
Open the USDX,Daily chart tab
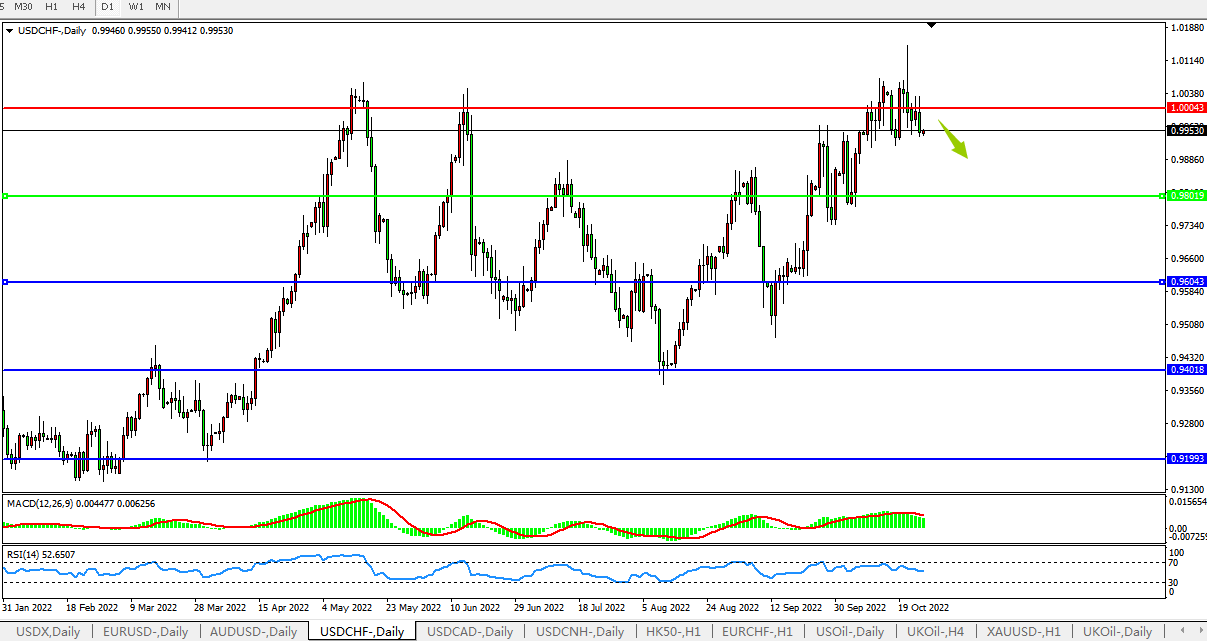pyautogui.click(x=46, y=632)
